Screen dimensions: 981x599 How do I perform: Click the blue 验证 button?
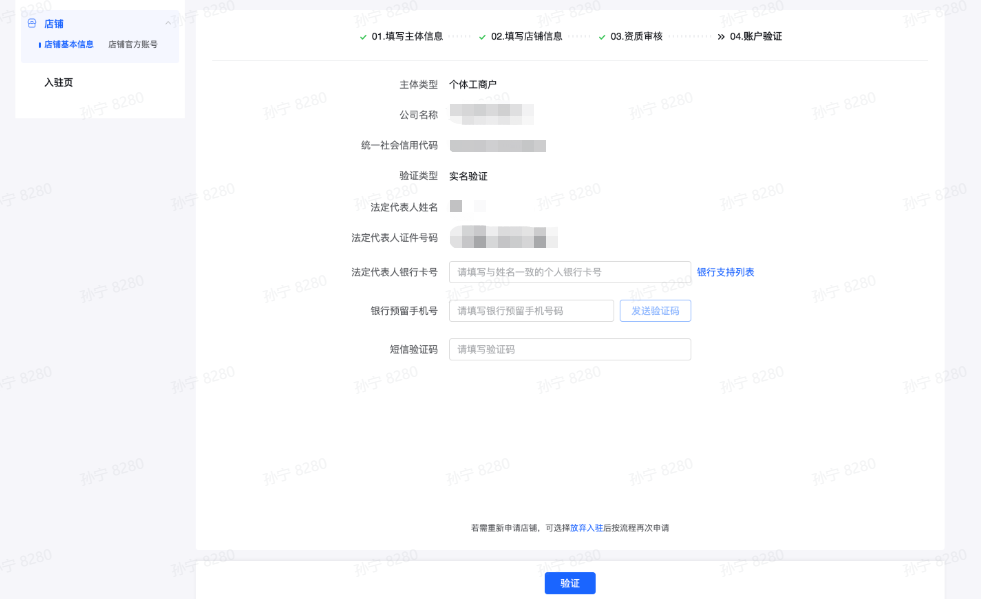[570, 583]
